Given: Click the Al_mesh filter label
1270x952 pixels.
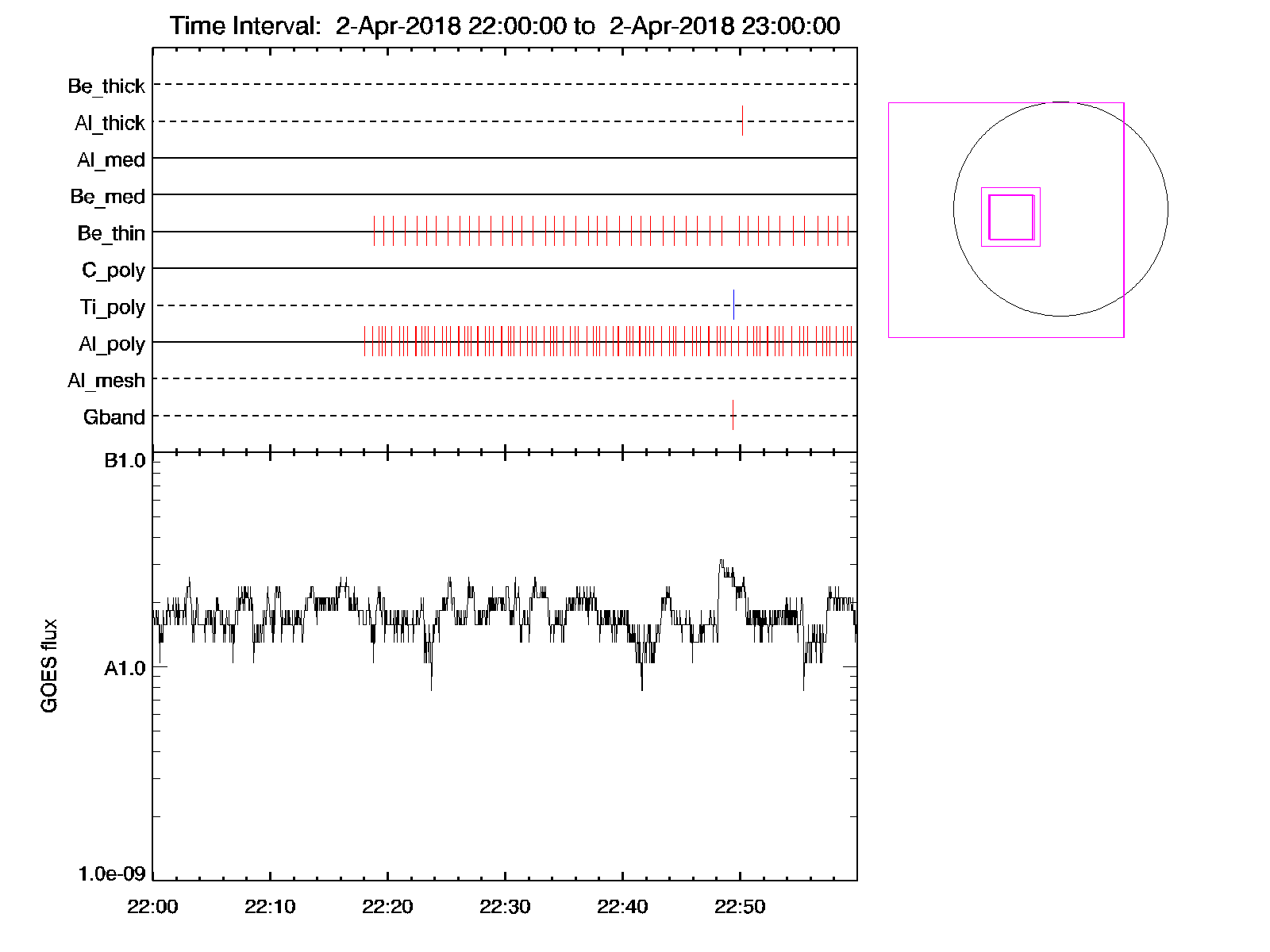Looking at the screenshot, I should point(106,381).
